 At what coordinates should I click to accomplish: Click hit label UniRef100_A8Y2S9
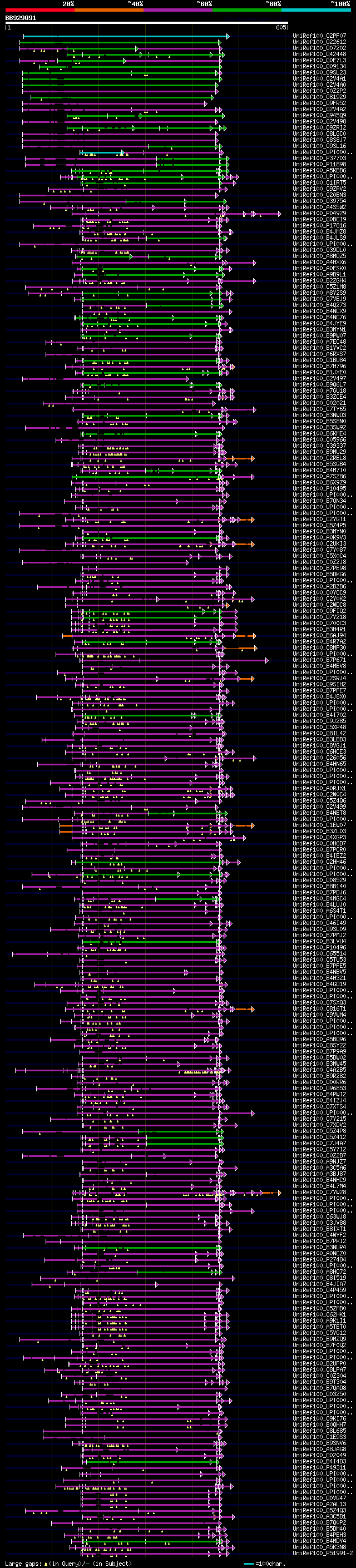click(319, 293)
